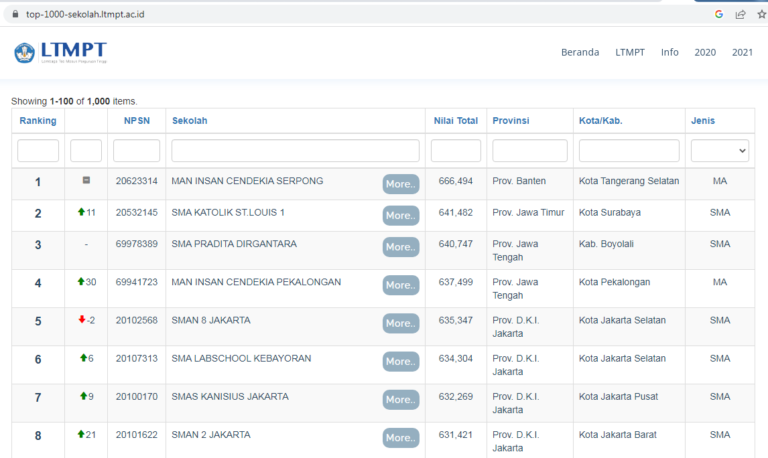Click the NPSN filter text box
This screenshot has width=768, height=458.
[136, 150]
